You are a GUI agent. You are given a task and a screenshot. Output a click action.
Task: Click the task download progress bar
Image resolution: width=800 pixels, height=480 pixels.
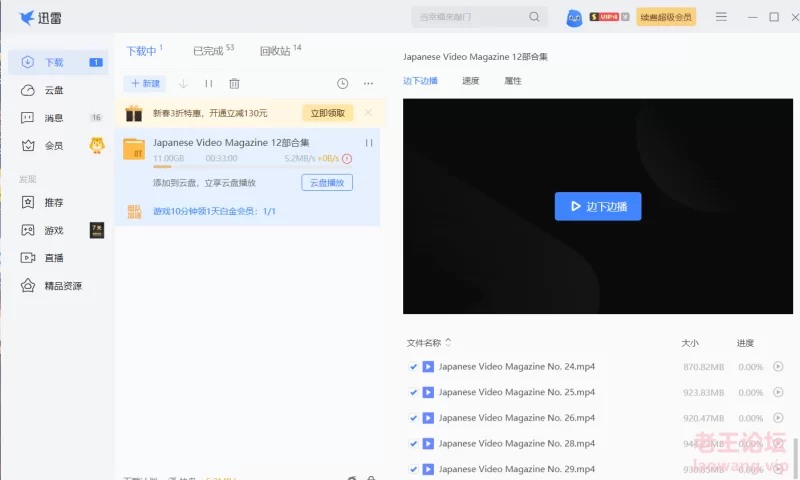253,166
